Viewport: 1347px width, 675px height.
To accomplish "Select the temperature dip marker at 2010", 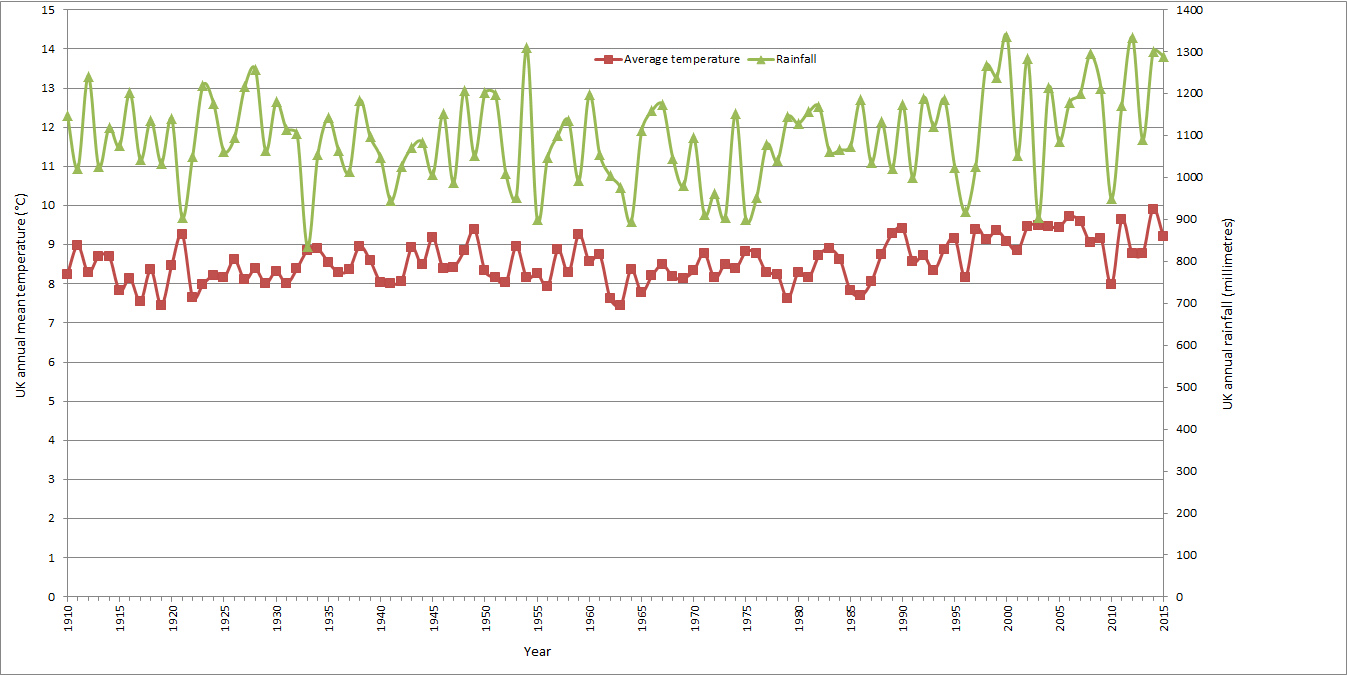I will [x=1111, y=284].
